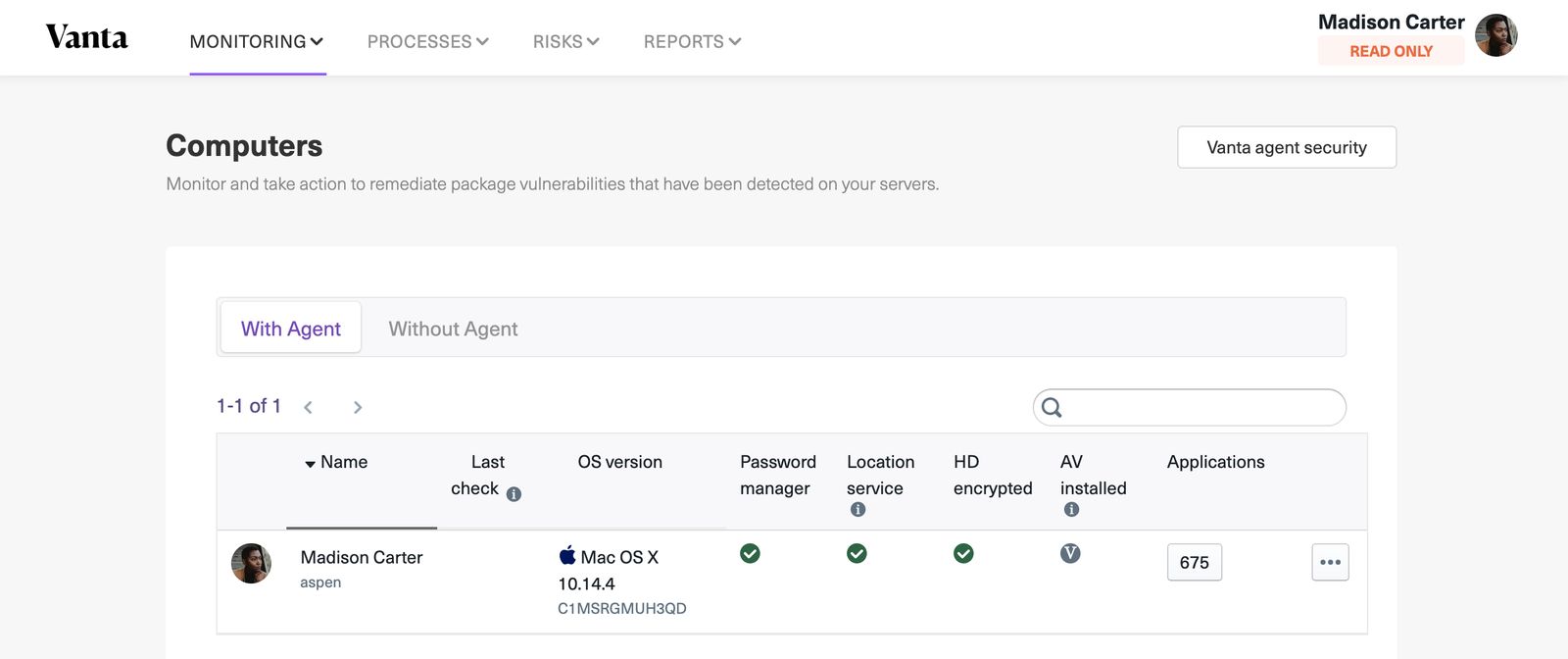Click the search magnifier icon

click(x=1052, y=407)
